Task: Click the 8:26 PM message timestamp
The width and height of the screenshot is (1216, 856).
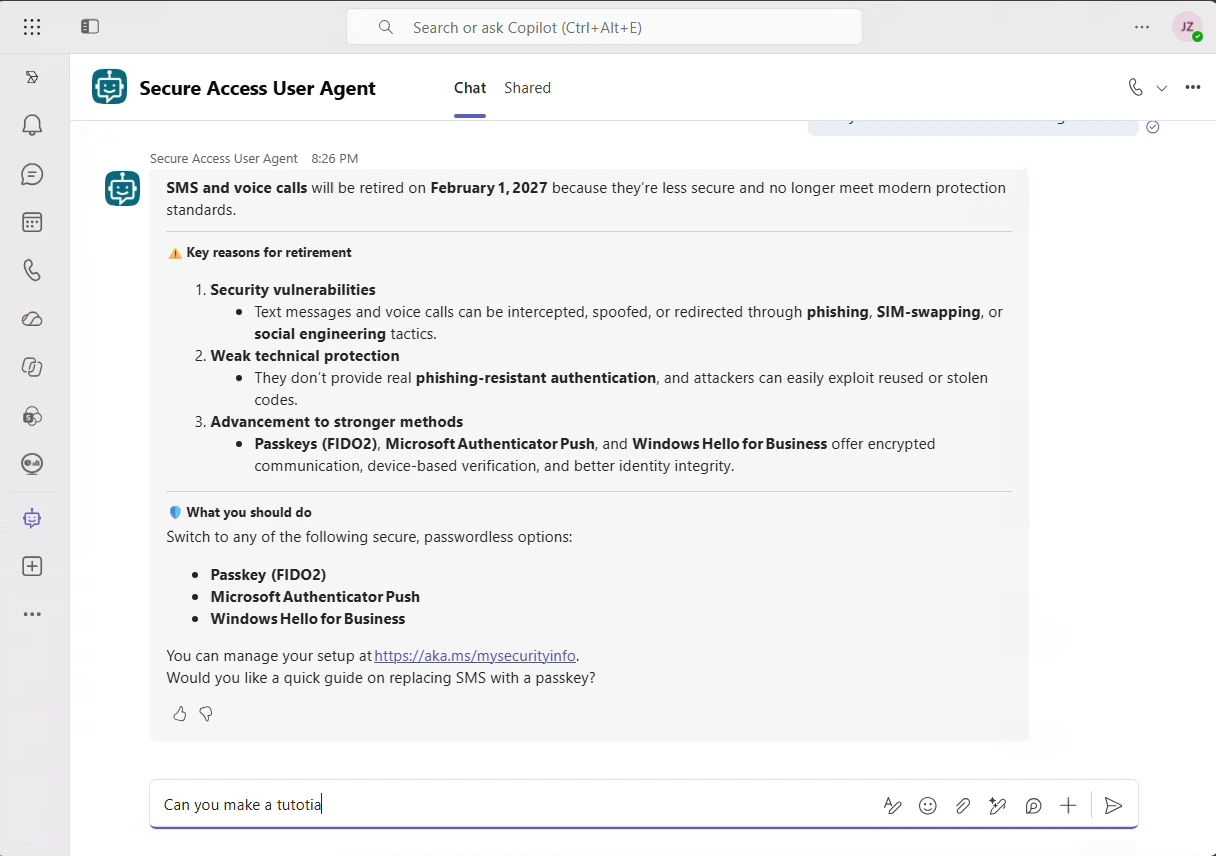Action: (335, 158)
